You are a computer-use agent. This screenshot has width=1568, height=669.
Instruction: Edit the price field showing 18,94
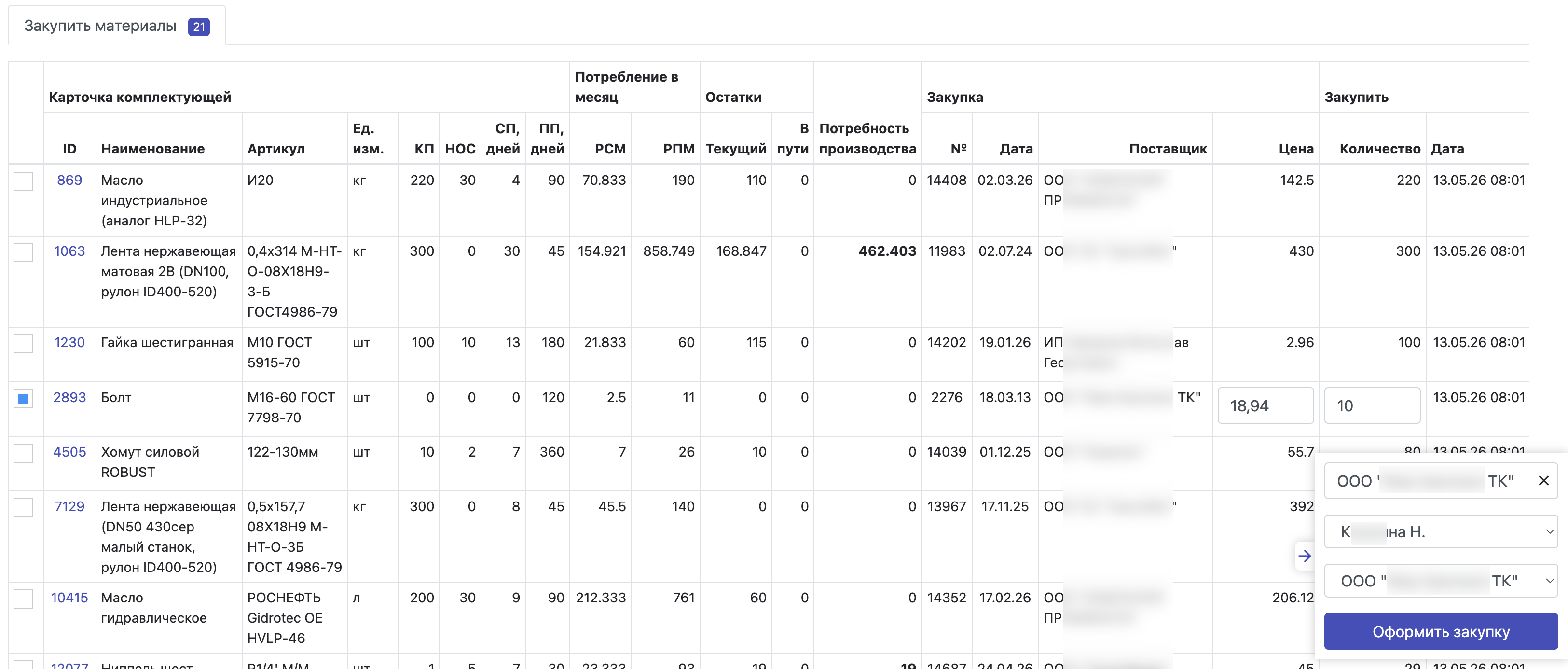(1265, 405)
